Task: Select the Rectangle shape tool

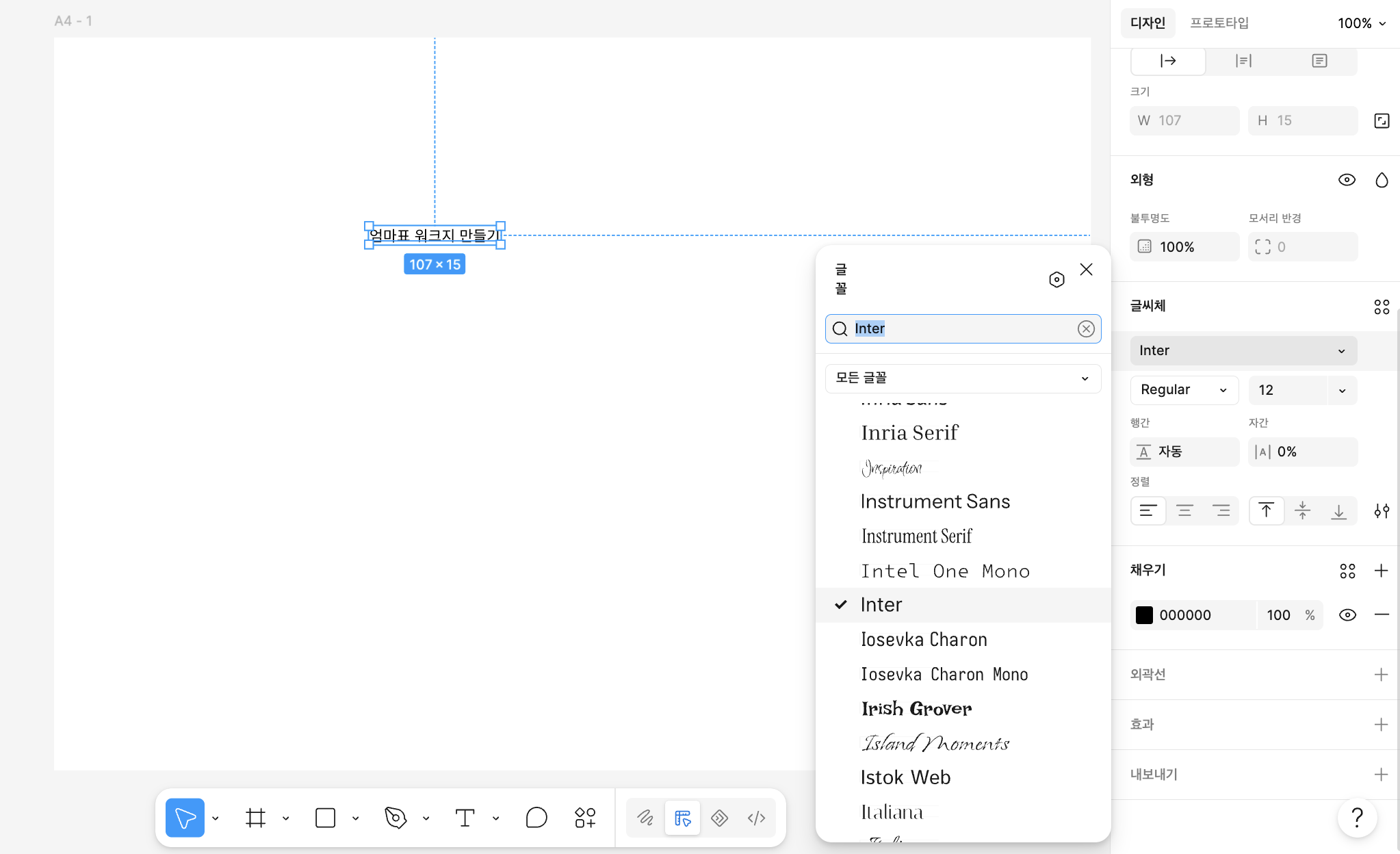Action: (325, 818)
